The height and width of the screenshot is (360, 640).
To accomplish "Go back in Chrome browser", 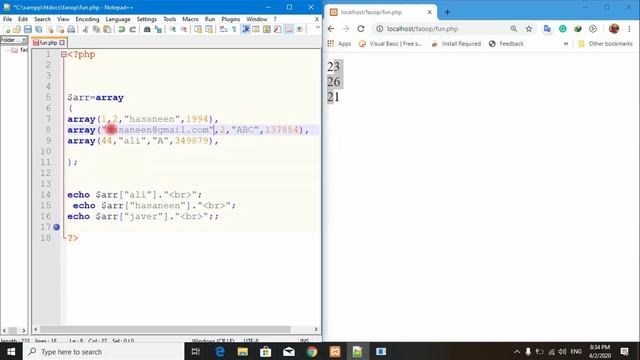I will [331, 29].
